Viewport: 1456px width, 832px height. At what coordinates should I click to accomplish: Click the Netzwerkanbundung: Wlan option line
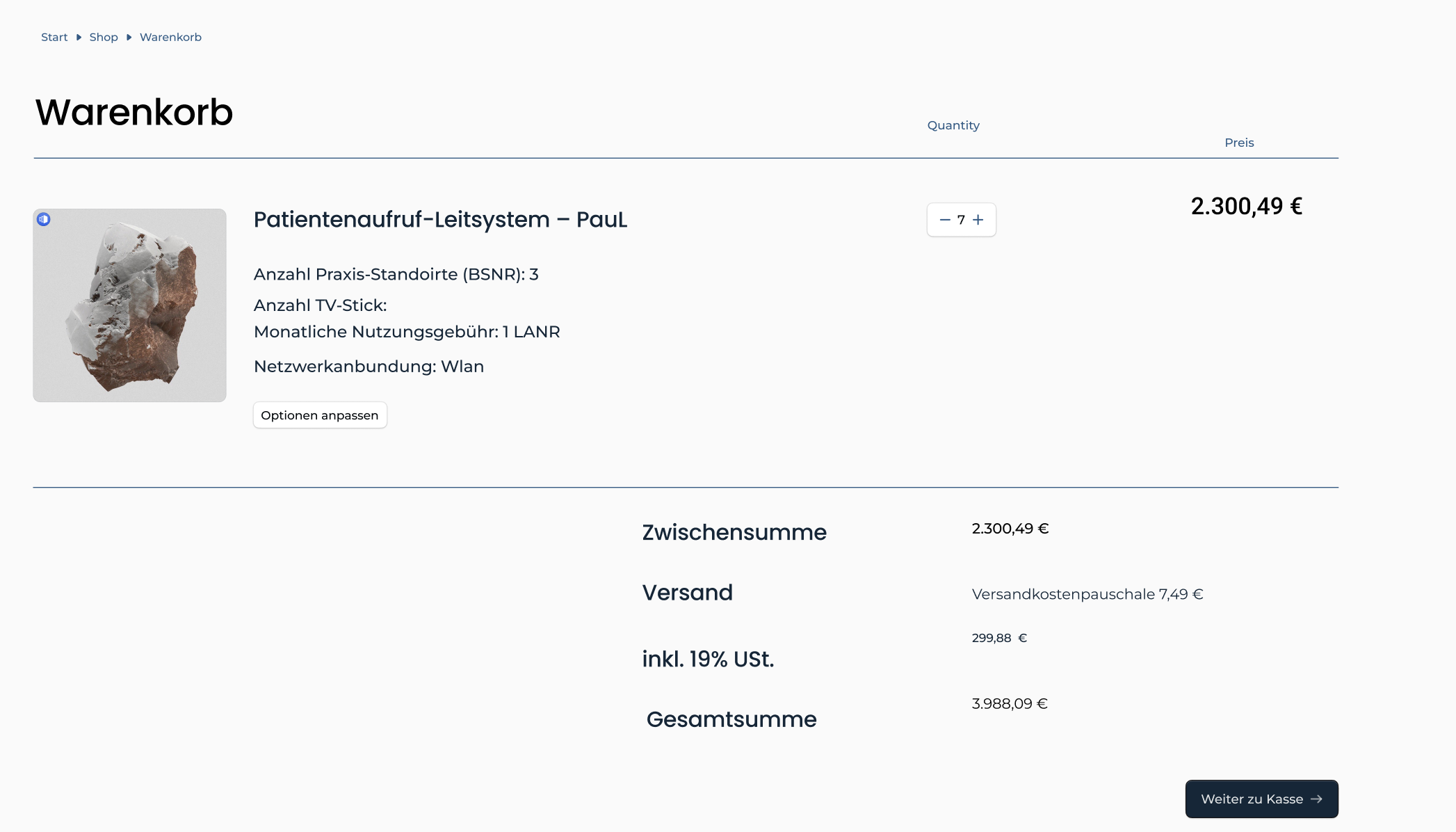tap(369, 367)
